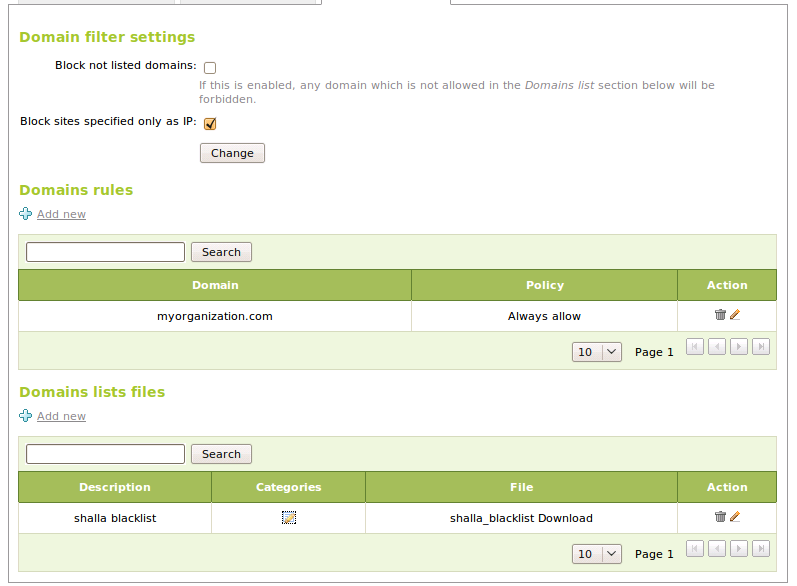Click Add new under Domains rules
This screenshot has width=797, height=586.
(x=61, y=214)
